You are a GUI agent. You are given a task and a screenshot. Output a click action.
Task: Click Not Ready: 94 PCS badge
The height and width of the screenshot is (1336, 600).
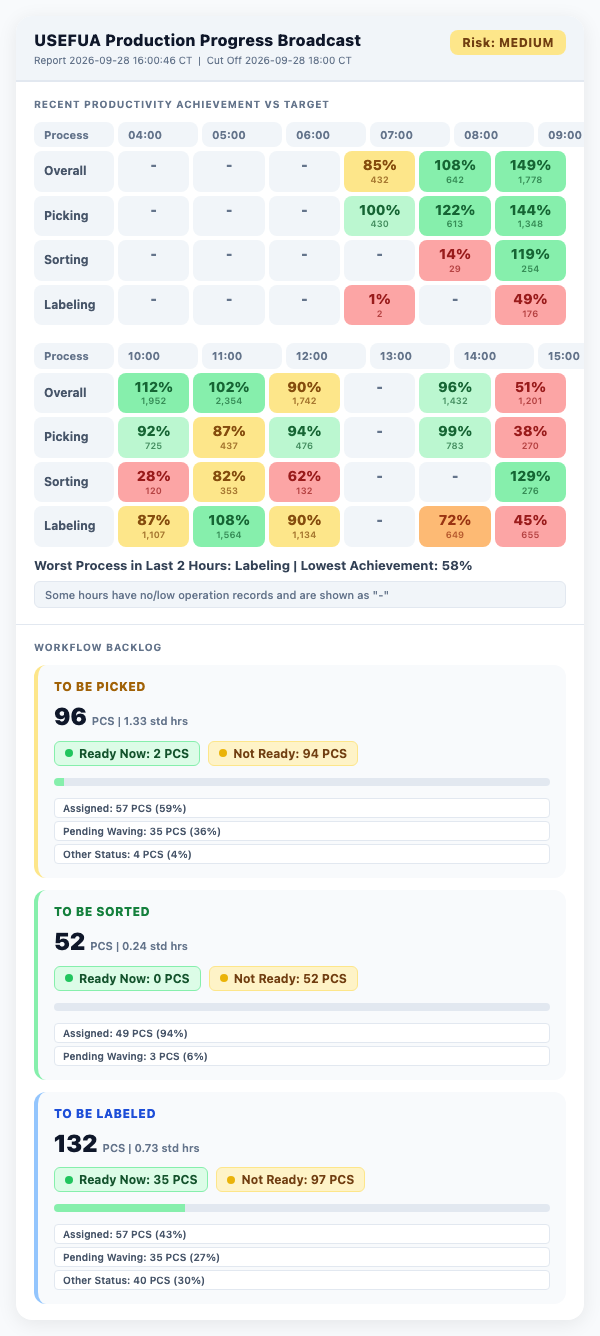283,754
